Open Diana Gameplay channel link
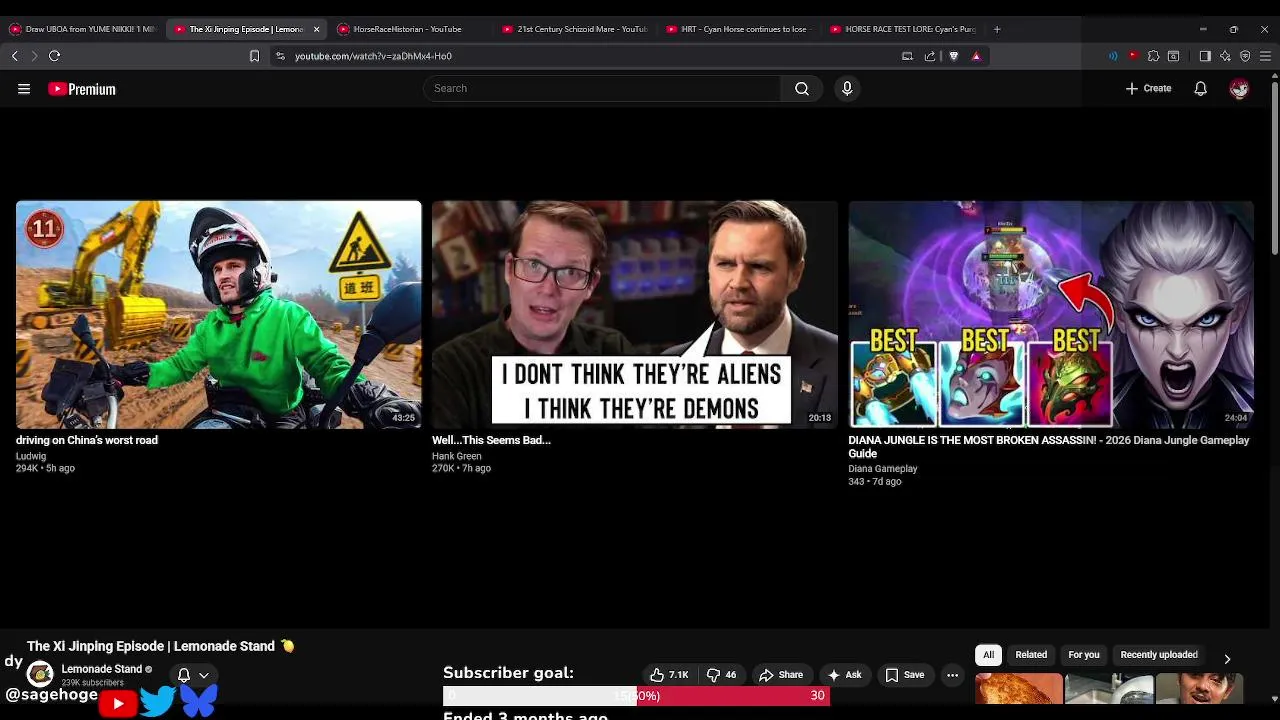Image resolution: width=1280 pixels, height=720 pixels. (883, 469)
